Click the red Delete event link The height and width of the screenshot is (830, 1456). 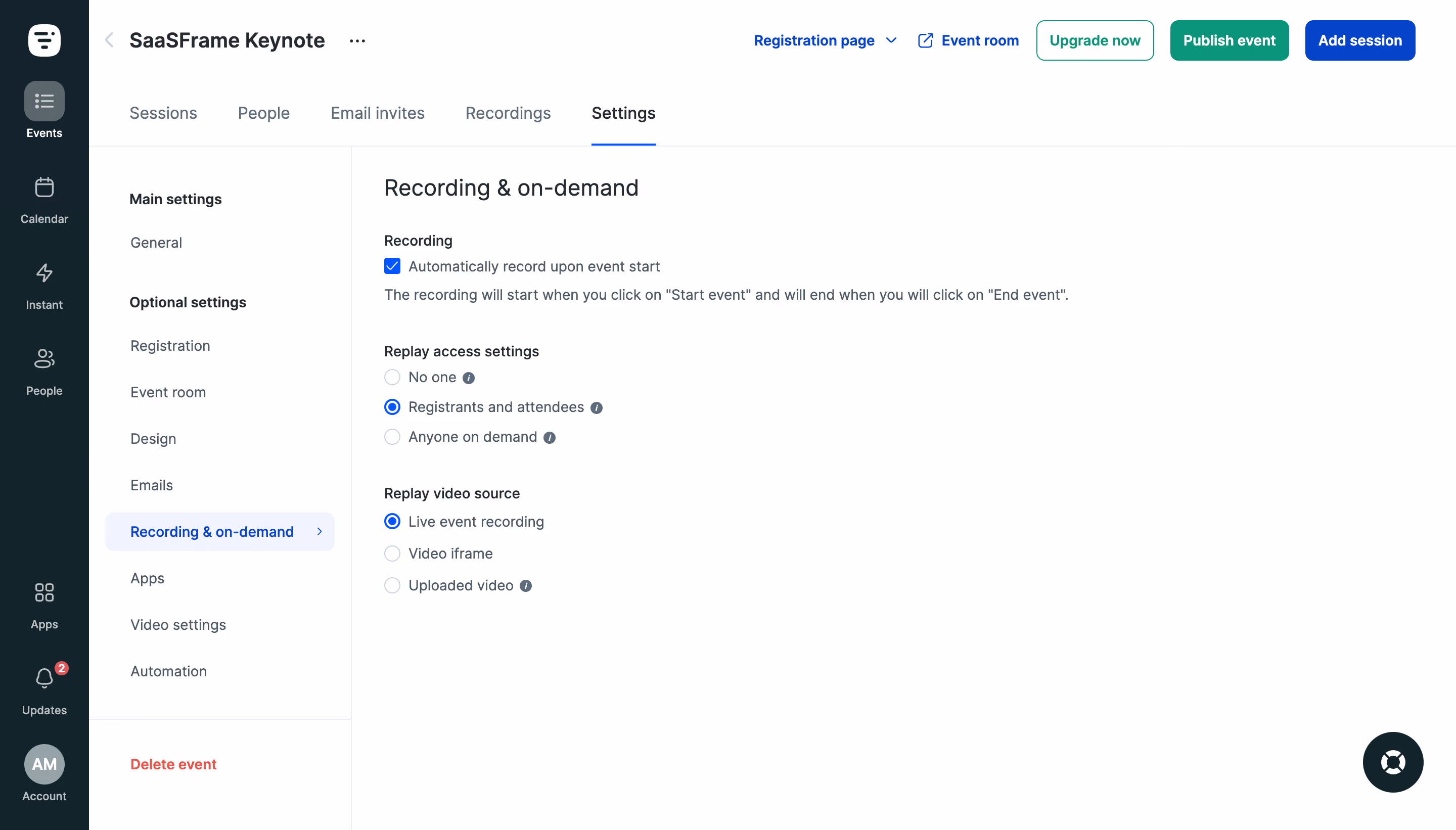point(173,764)
